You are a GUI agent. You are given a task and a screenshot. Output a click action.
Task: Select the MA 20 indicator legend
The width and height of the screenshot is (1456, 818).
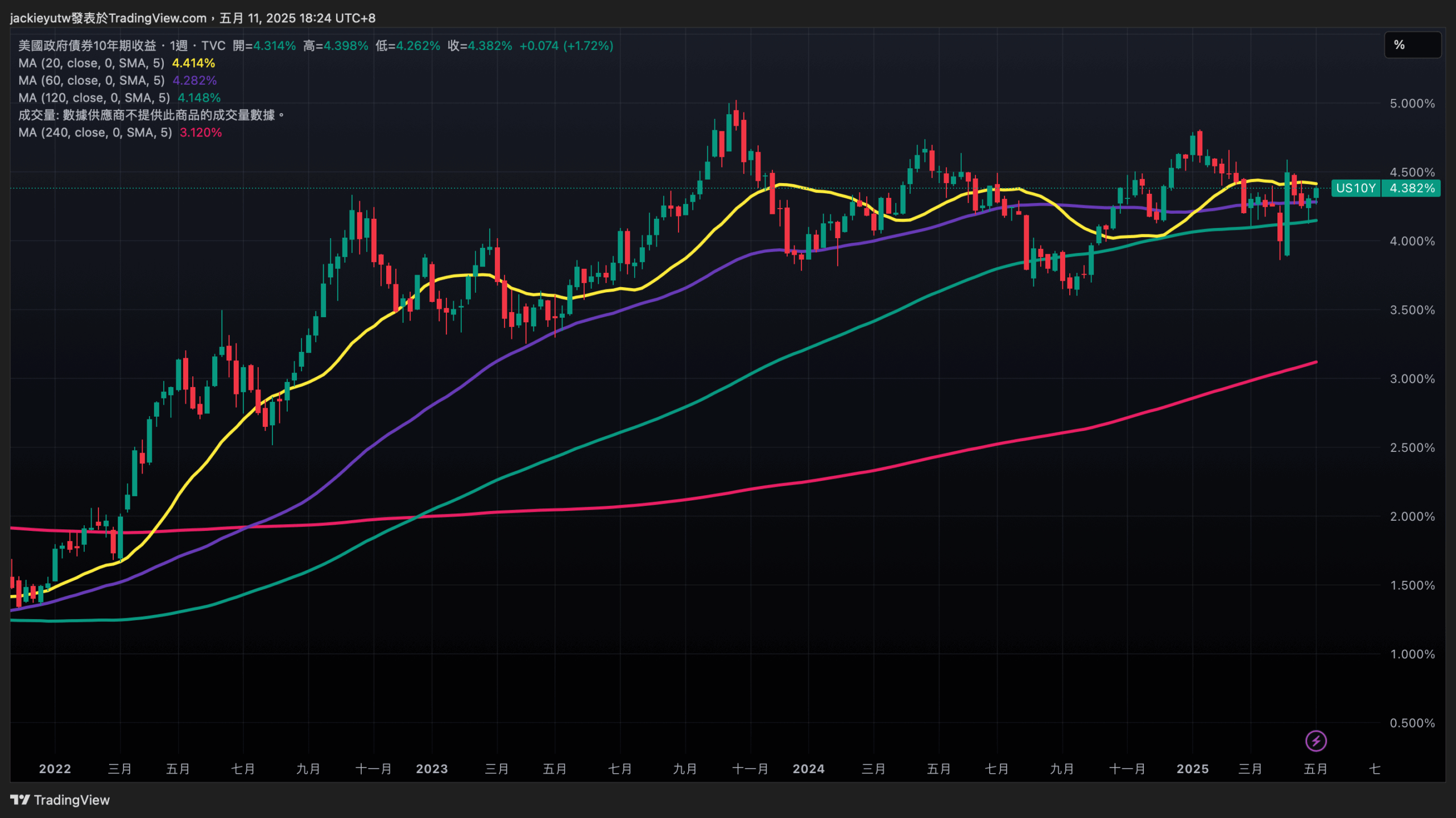click(x=91, y=63)
